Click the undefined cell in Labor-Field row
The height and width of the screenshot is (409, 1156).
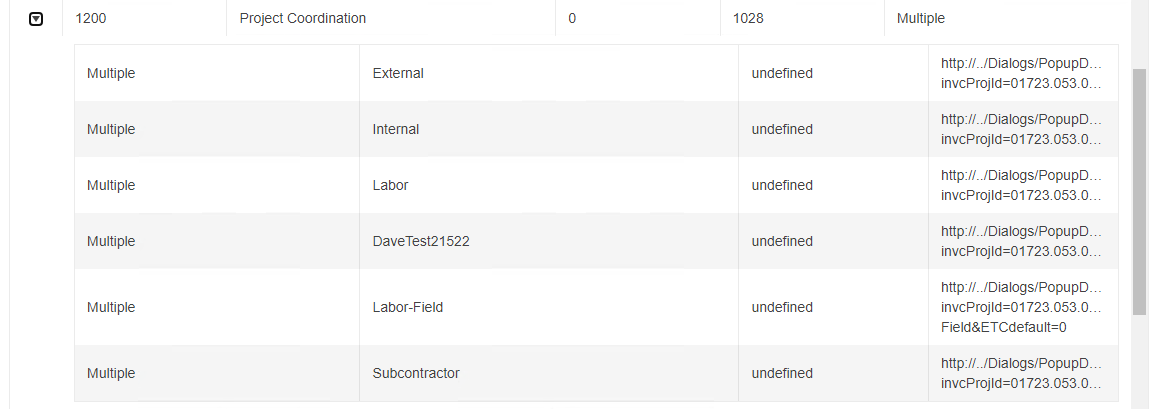pos(782,307)
